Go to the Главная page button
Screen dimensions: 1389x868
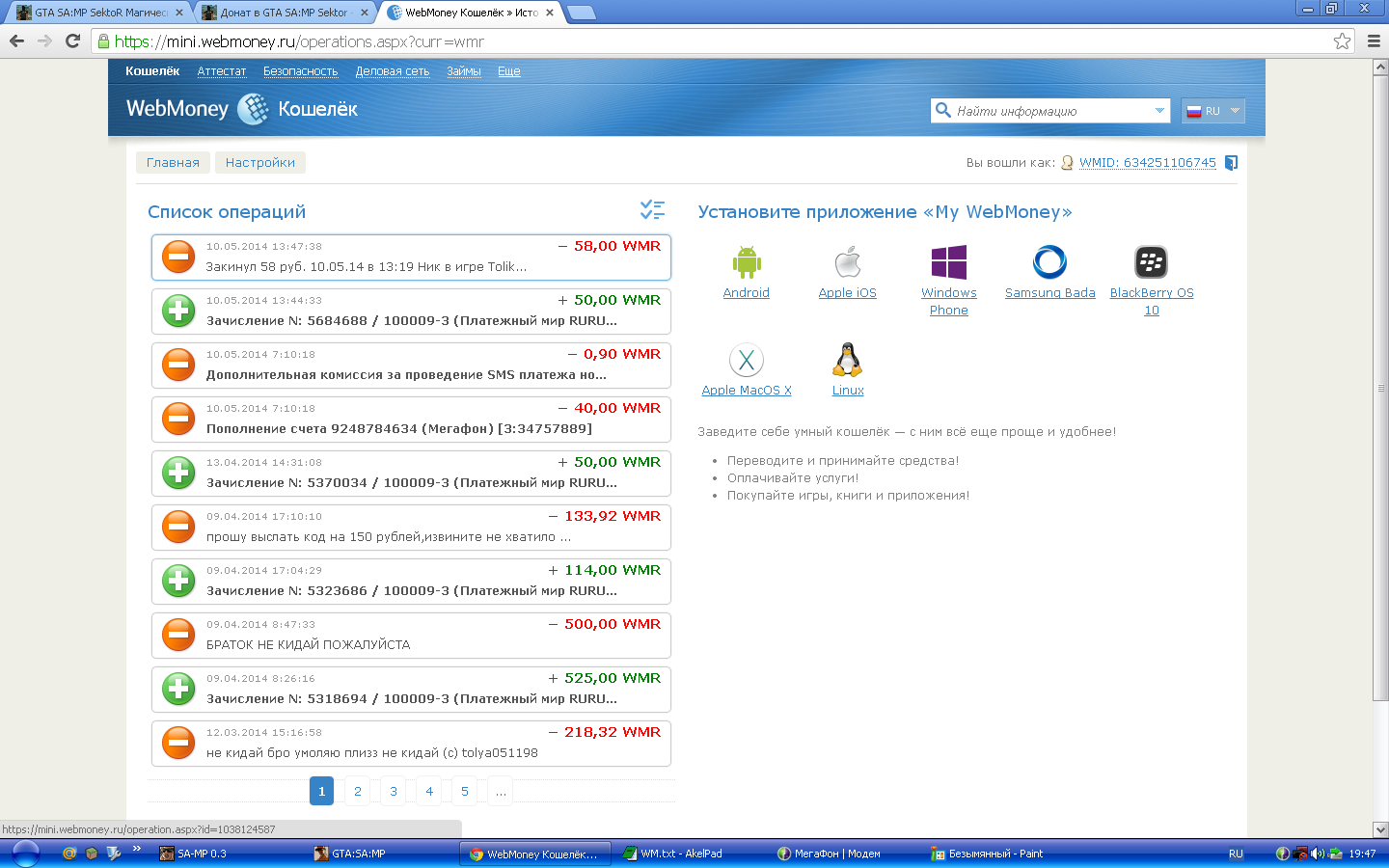click(173, 162)
